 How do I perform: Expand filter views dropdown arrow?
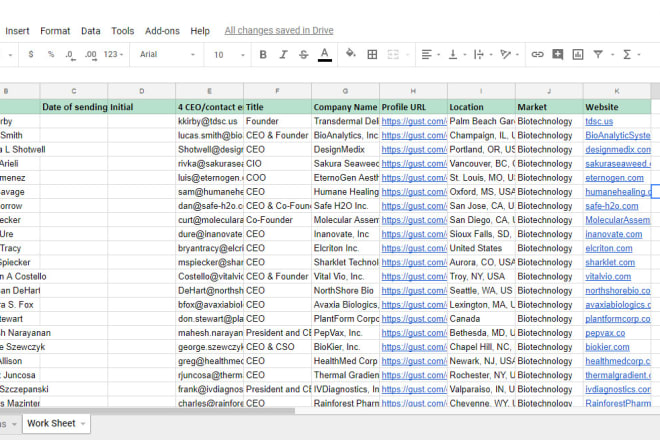point(612,55)
